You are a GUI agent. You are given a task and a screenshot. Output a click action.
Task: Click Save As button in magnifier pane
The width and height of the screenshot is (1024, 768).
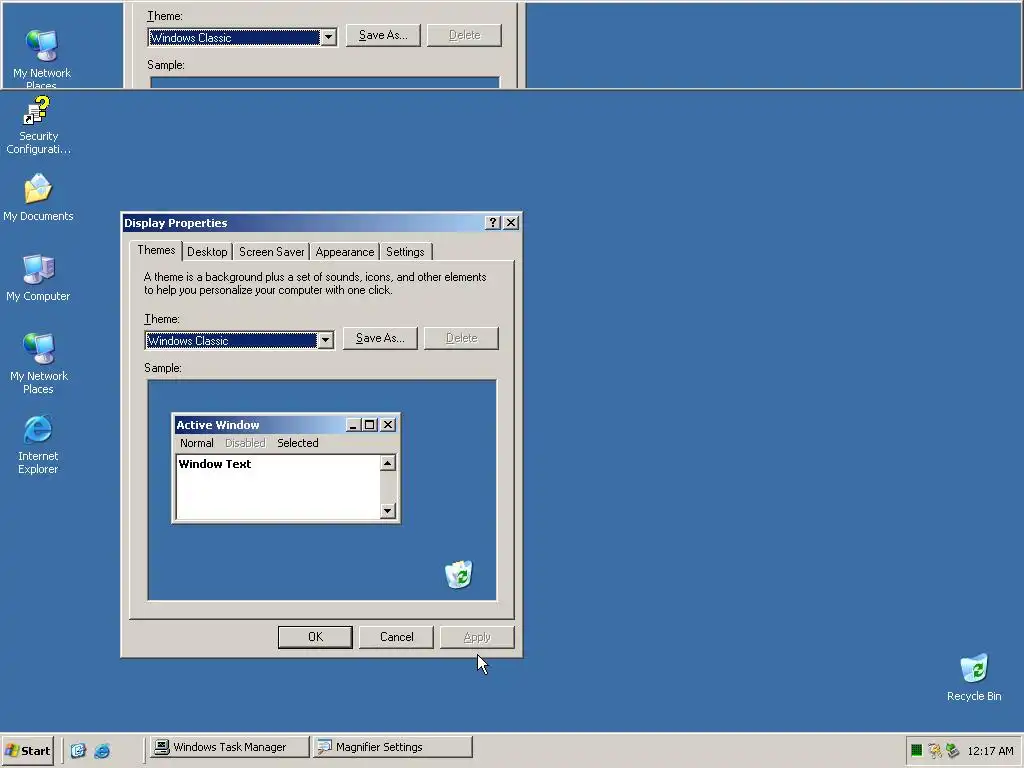pos(383,35)
